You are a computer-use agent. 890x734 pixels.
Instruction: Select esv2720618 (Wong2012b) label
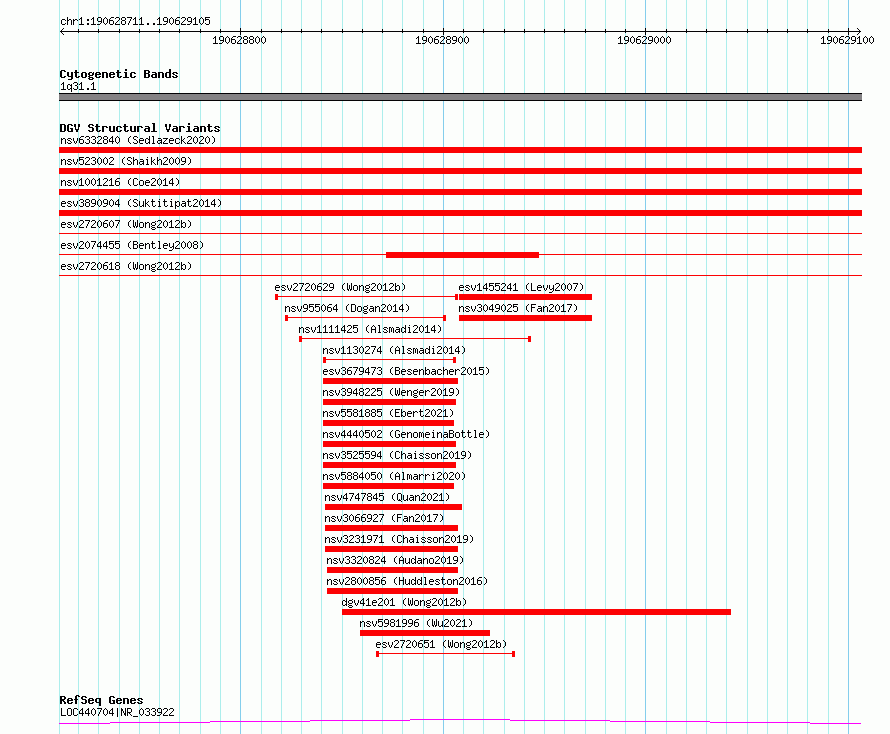(x=126, y=266)
